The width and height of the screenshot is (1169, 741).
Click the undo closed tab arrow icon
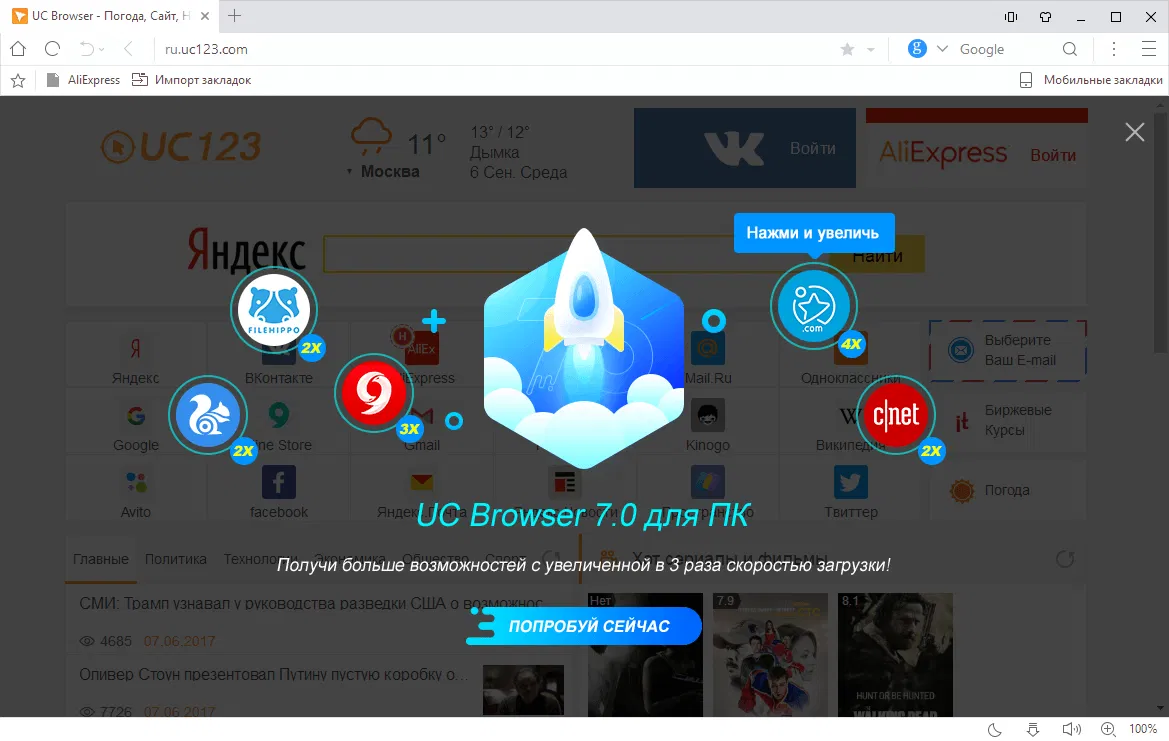[86, 49]
